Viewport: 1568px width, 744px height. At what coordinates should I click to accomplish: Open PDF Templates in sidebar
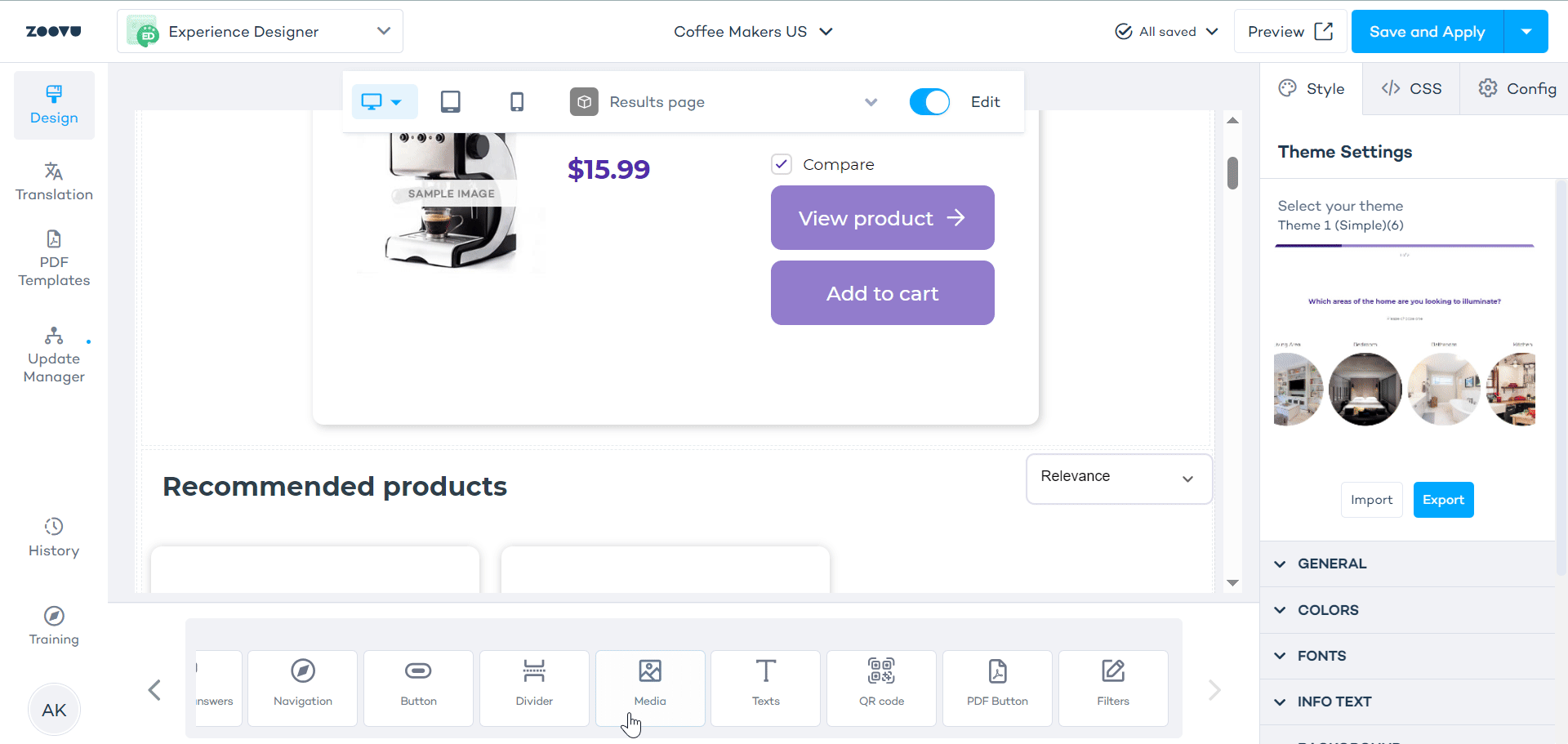coord(54,259)
